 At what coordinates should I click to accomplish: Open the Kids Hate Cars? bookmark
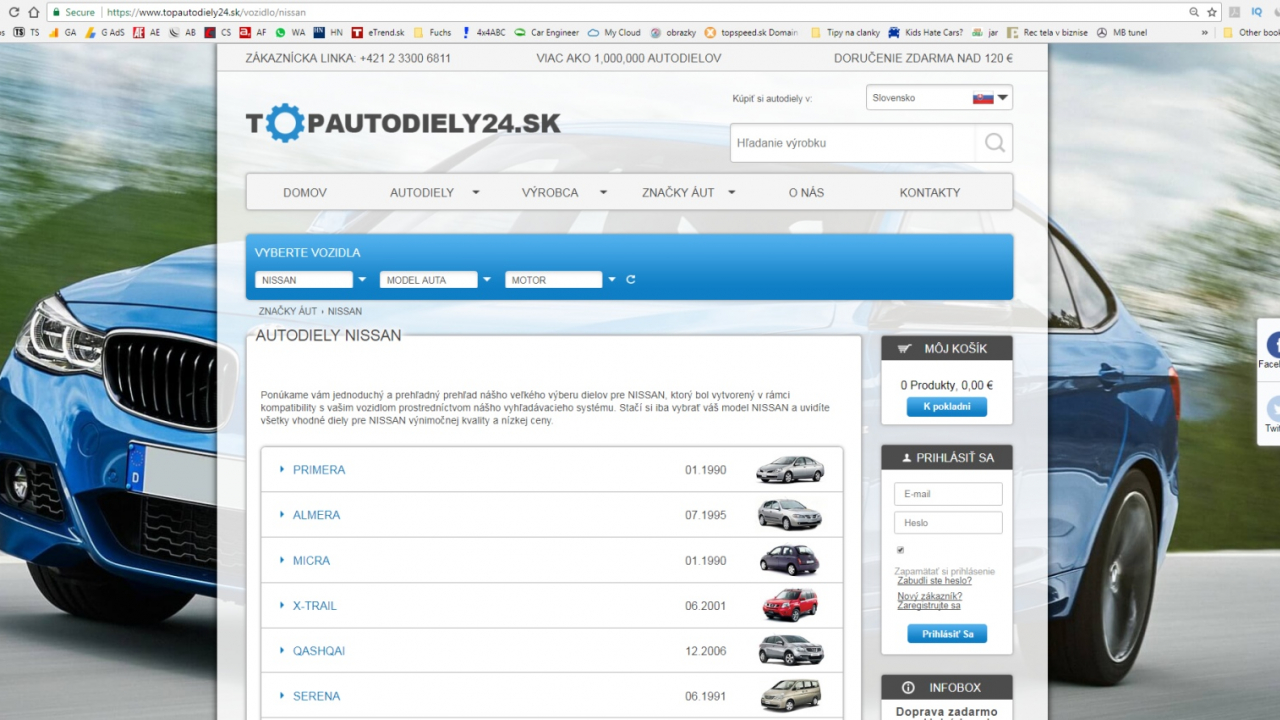click(926, 32)
